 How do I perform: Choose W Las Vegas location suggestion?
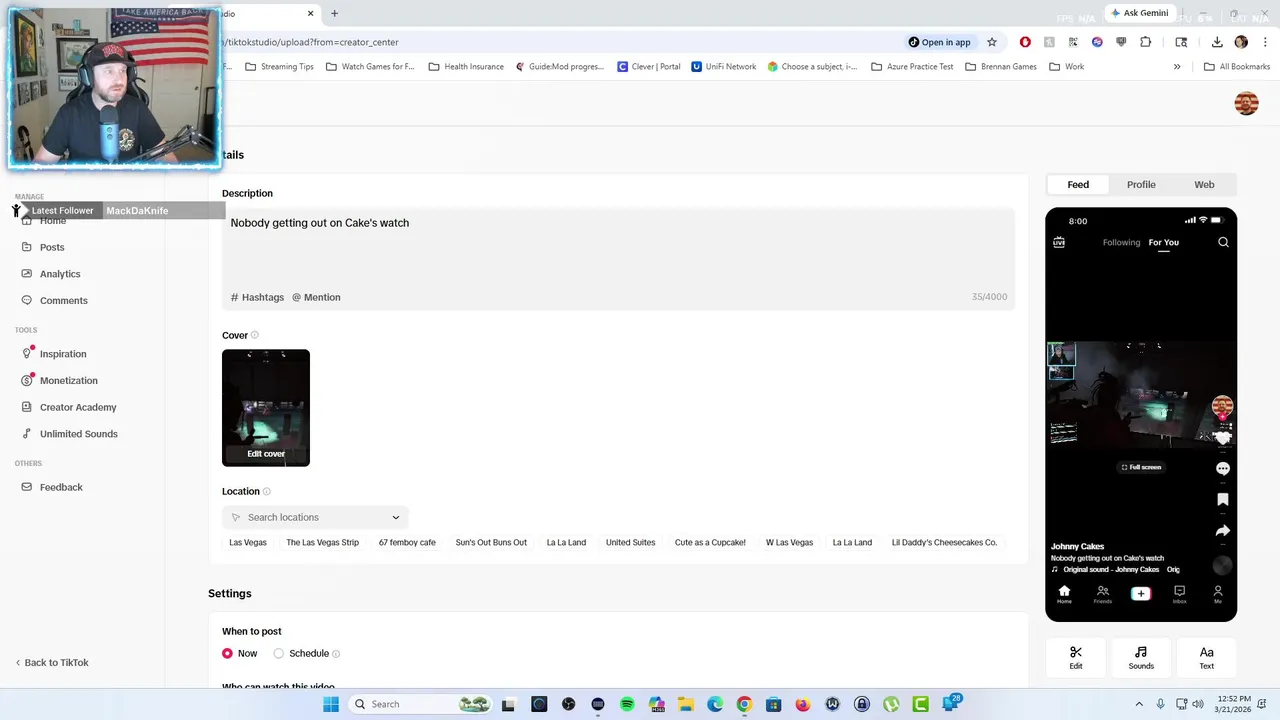click(x=789, y=543)
